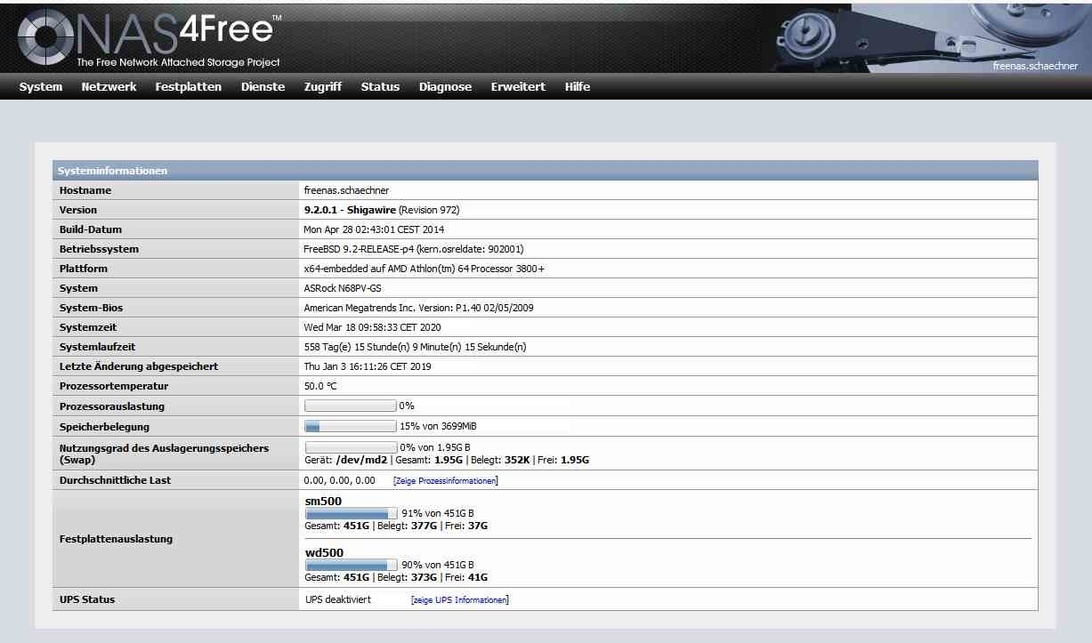Image resolution: width=1092 pixels, height=643 pixels.
Task: Open the Netzwerk menu
Action: coord(109,87)
